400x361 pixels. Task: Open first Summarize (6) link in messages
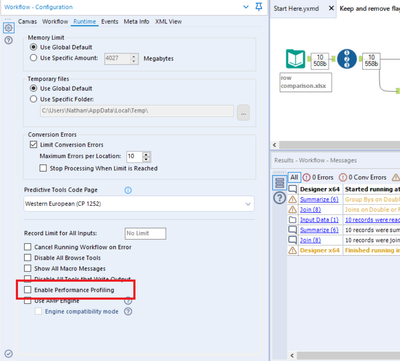319,199
